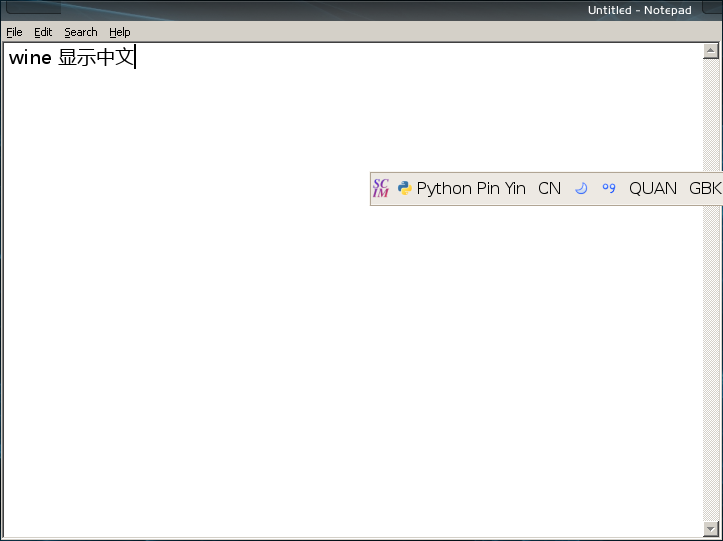The width and height of the screenshot is (723, 541).
Task: Toggle the punctuation width icon
Action: tap(609, 188)
